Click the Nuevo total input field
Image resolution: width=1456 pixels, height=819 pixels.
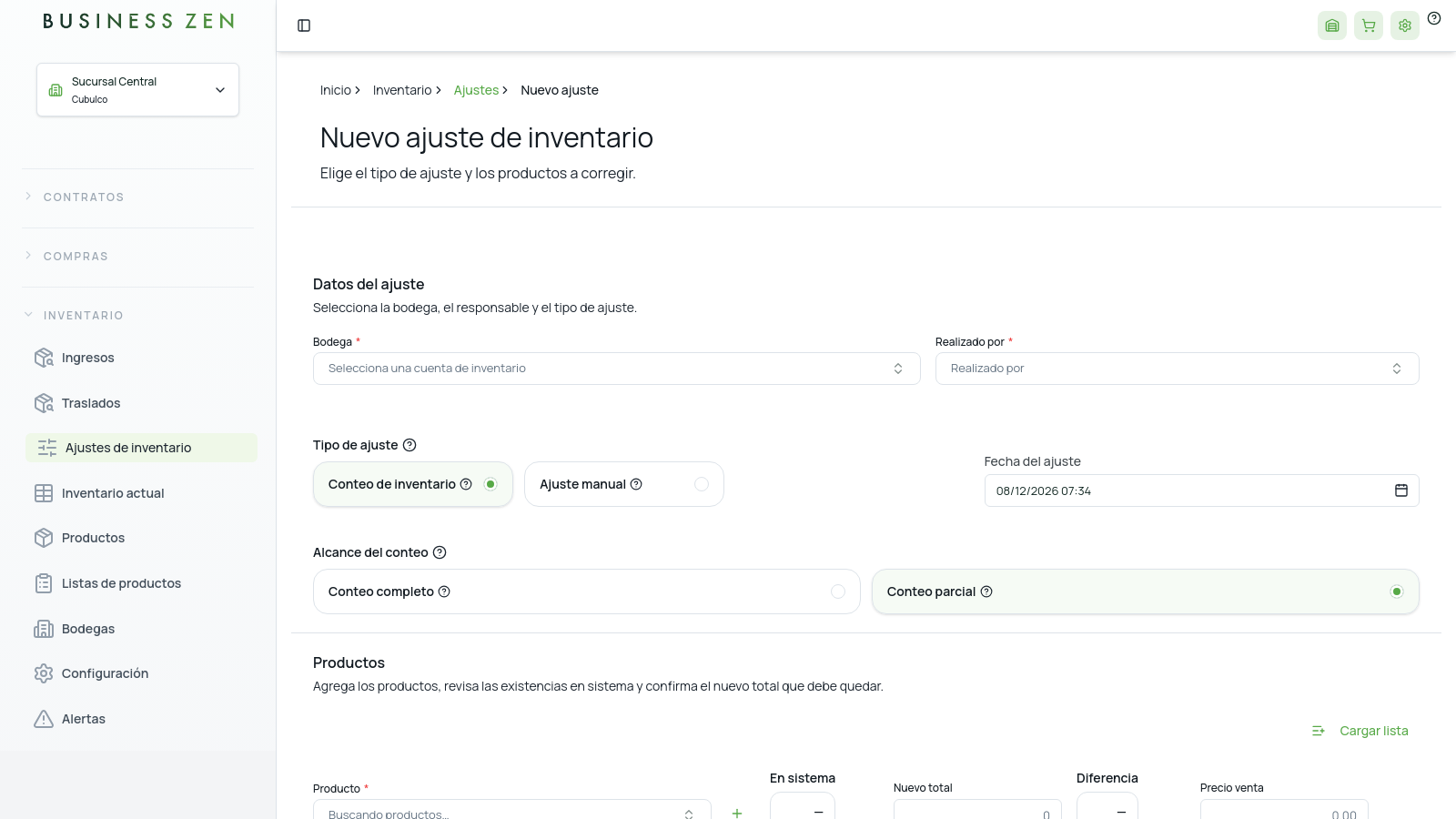coord(977,810)
